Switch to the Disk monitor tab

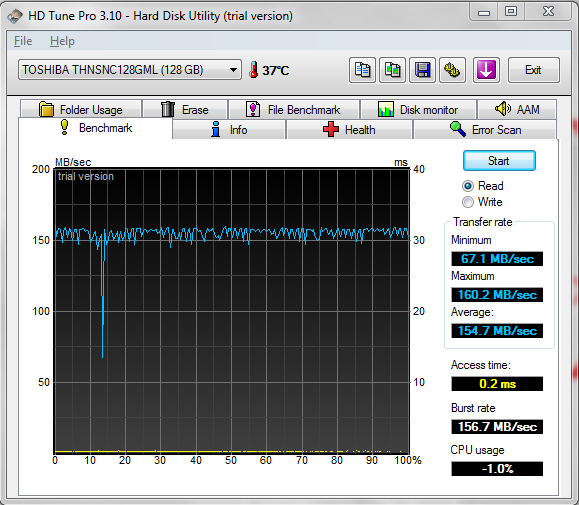tap(418, 109)
